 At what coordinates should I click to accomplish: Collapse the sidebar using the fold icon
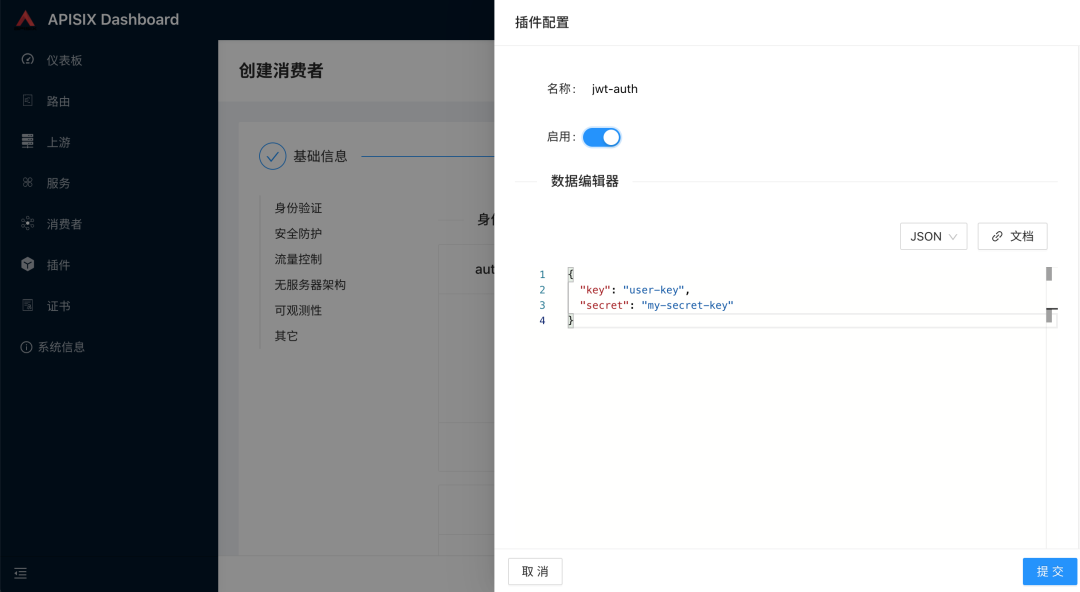21,573
